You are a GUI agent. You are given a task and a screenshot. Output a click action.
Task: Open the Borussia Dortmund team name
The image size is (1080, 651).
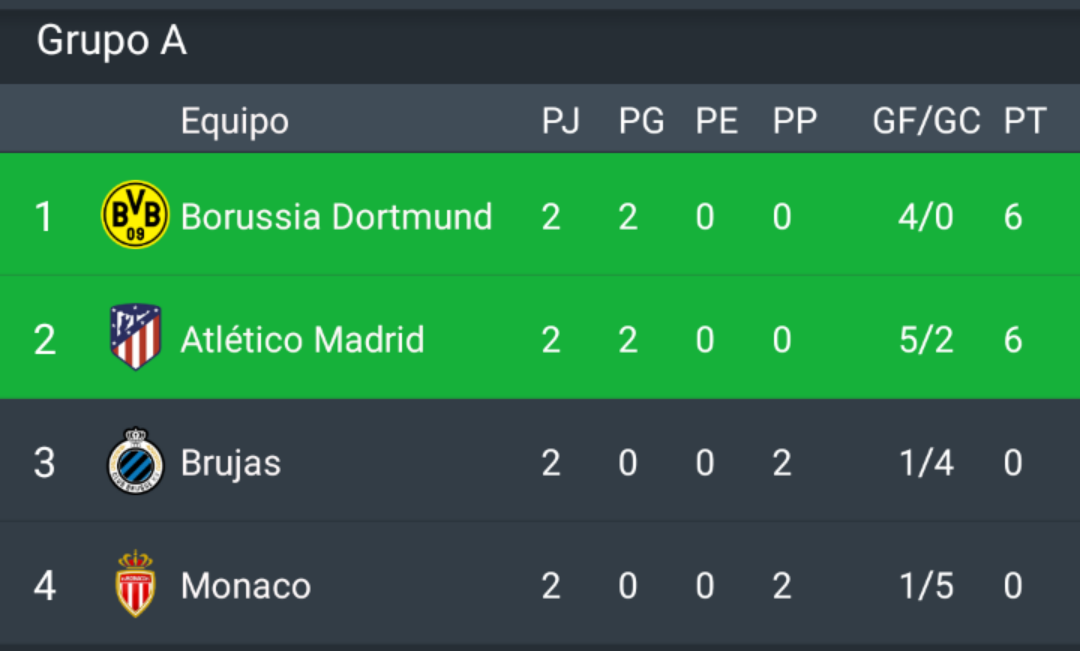tap(336, 217)
